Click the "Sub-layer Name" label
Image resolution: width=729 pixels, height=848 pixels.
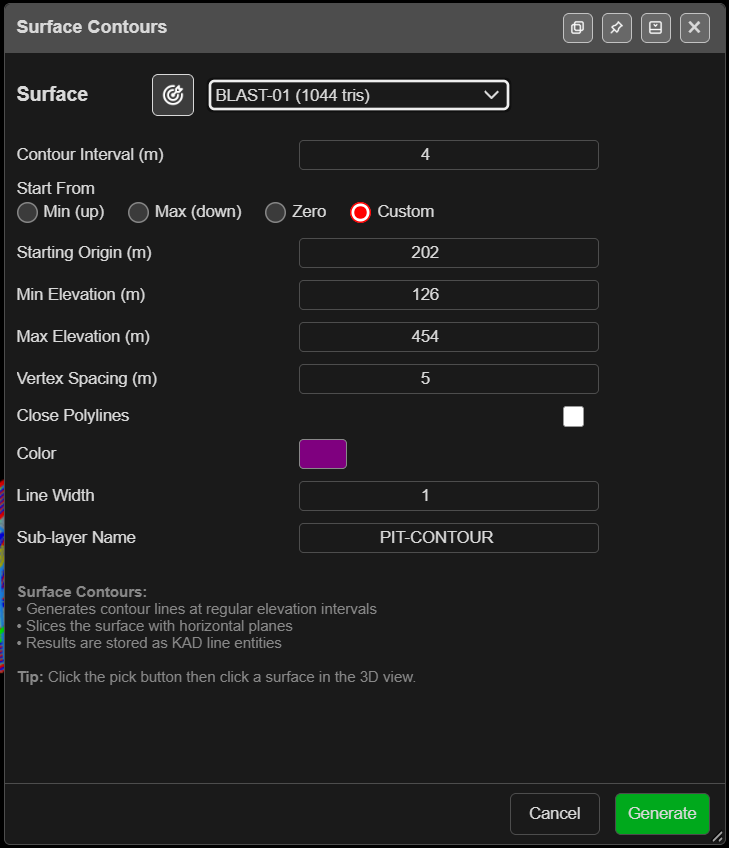76,538
